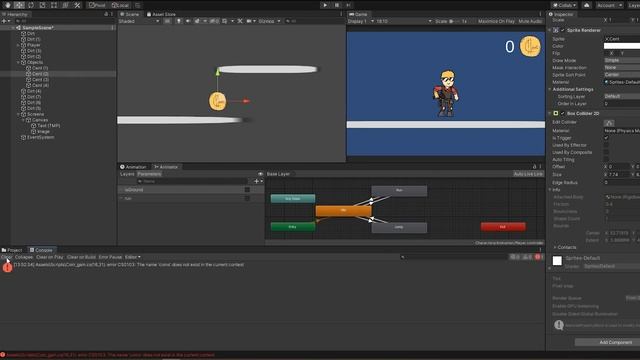Toggle the isGround parameter checkbox
The image size is (640, 360).
247,190
